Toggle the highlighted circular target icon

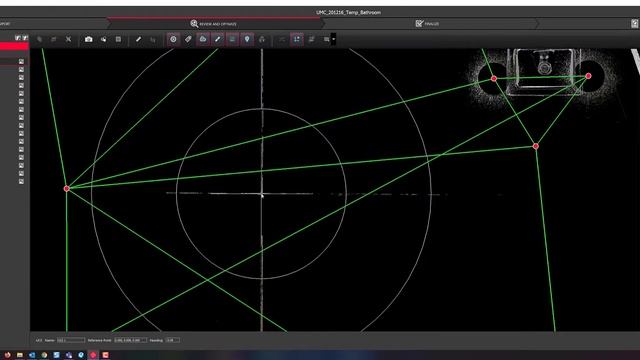tap(173, 39)
